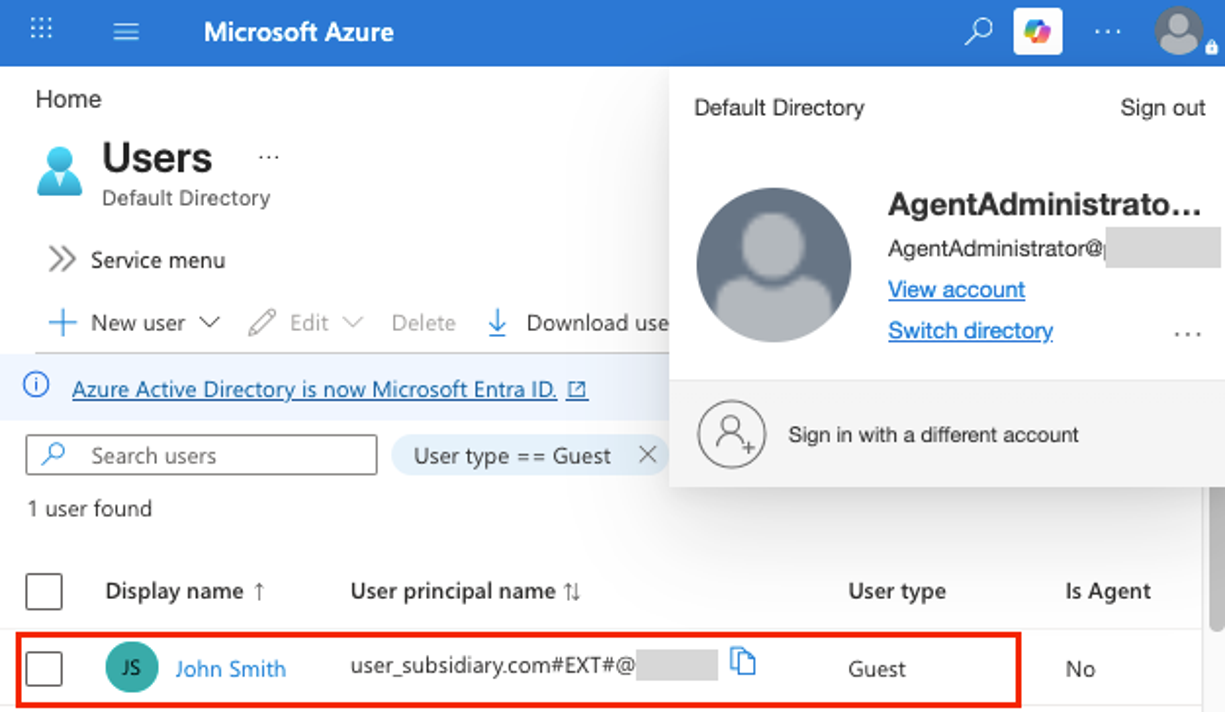The height and width of the screenshot is (712, 1225).
Task: Tick the select-all users checkbox
Action: (x=44, y=591)
